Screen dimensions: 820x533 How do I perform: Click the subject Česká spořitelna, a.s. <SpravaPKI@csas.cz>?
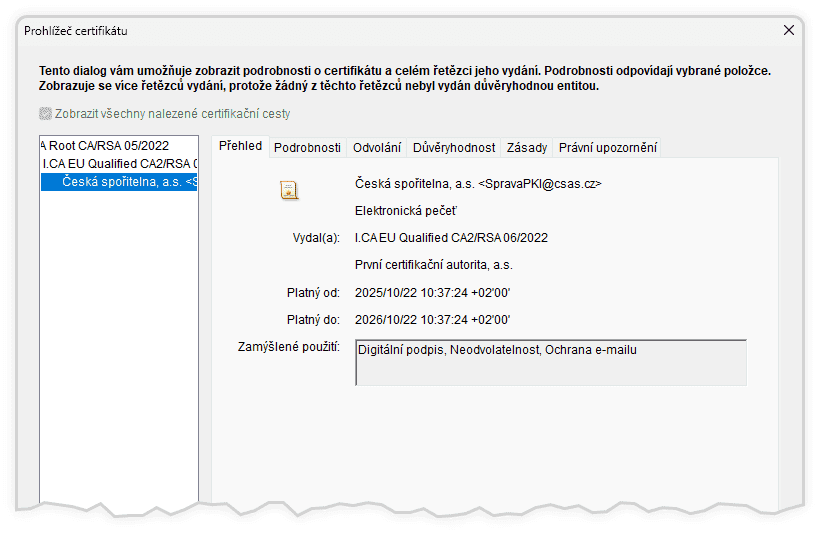pyautogui.click(x=478, y=184)
